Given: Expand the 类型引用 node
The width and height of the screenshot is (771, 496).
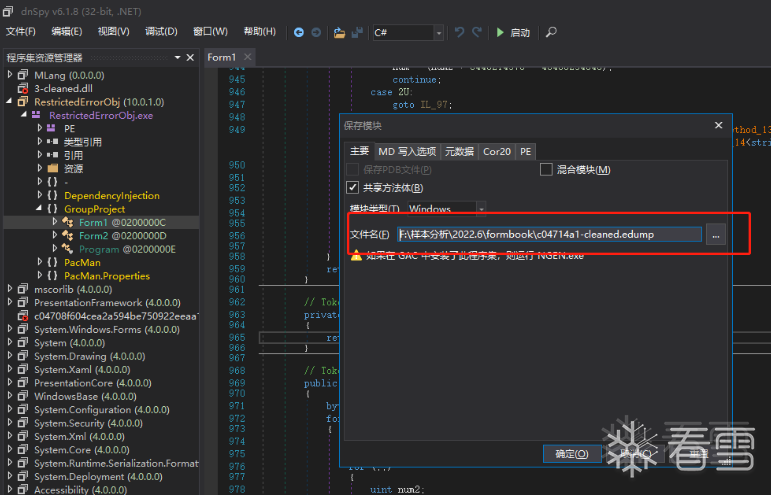Looking at the screenshot, I should 39,141.
